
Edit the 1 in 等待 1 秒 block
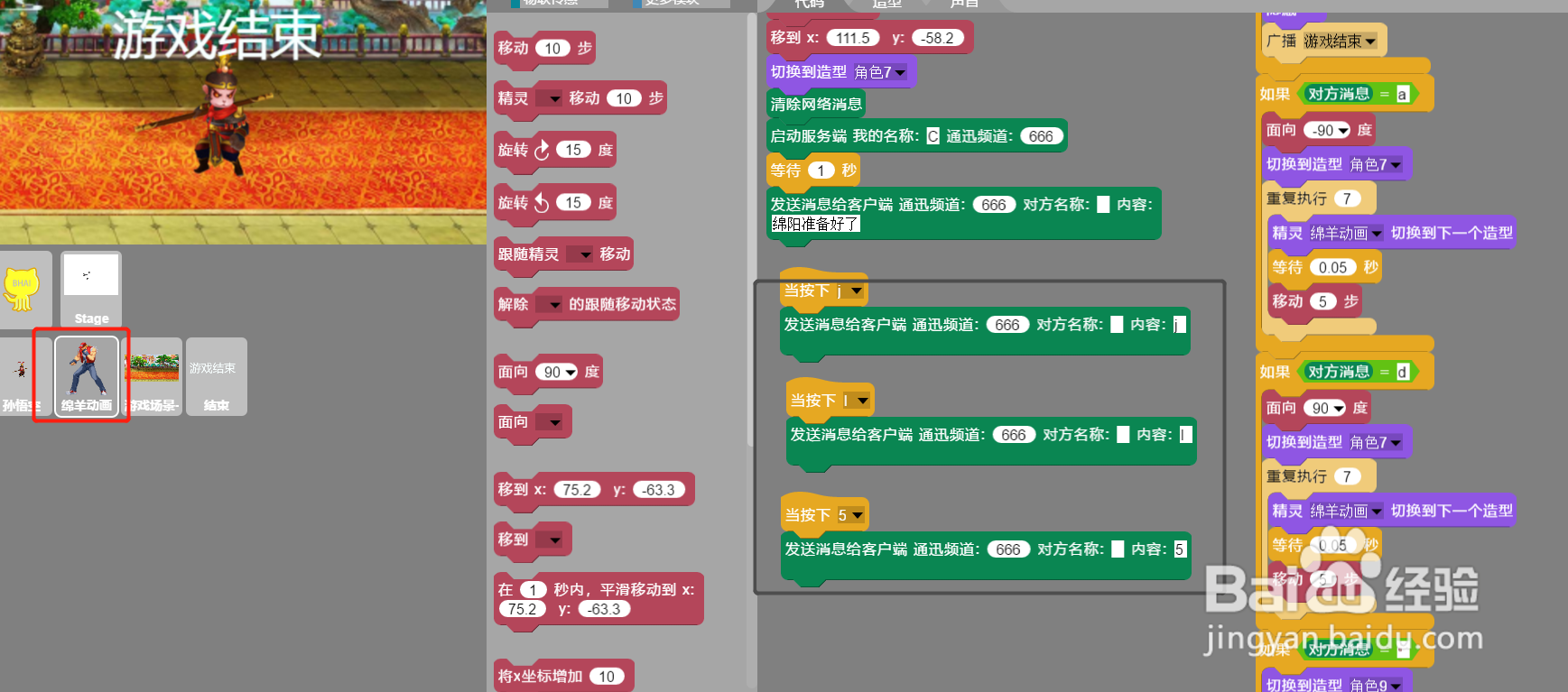click(x=821, y=170)
